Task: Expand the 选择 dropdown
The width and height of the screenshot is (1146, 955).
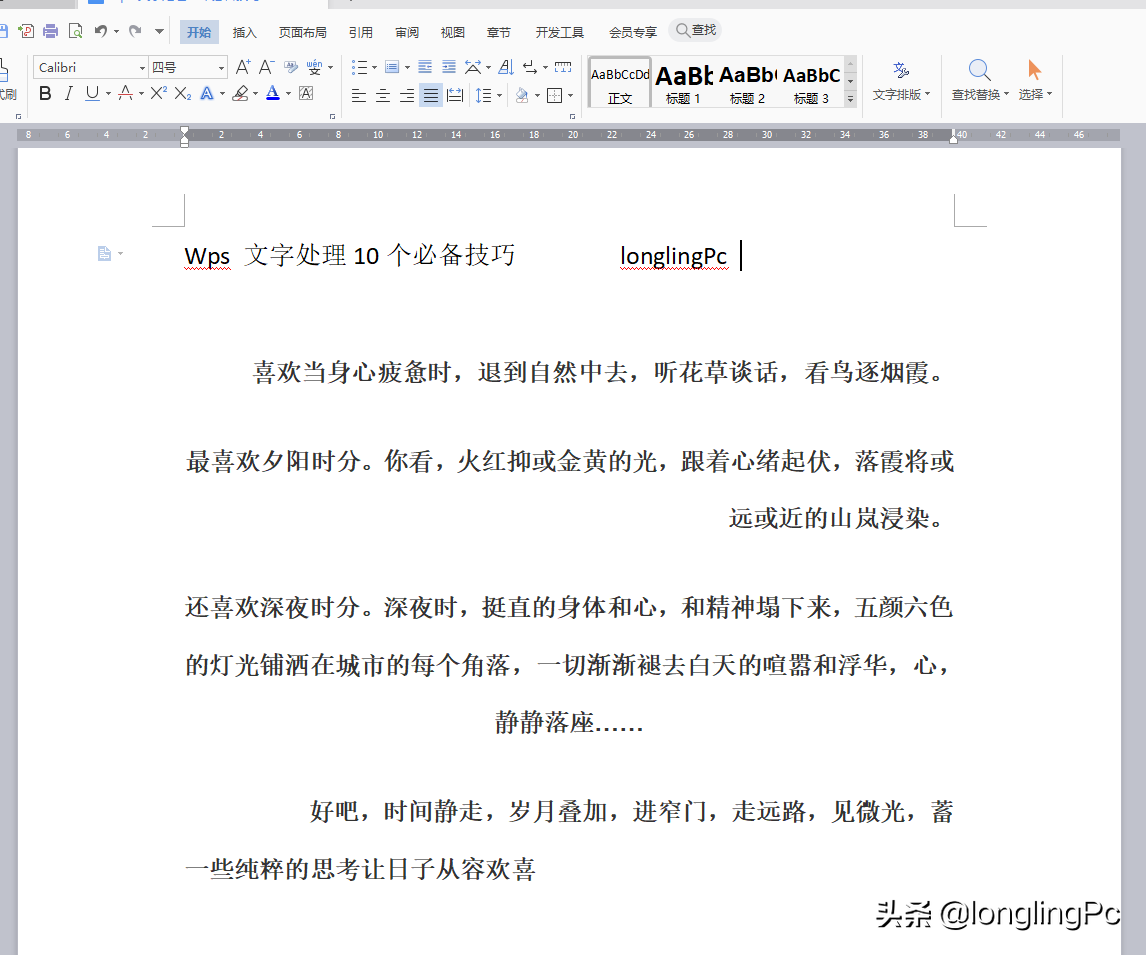Action: 1050,94
